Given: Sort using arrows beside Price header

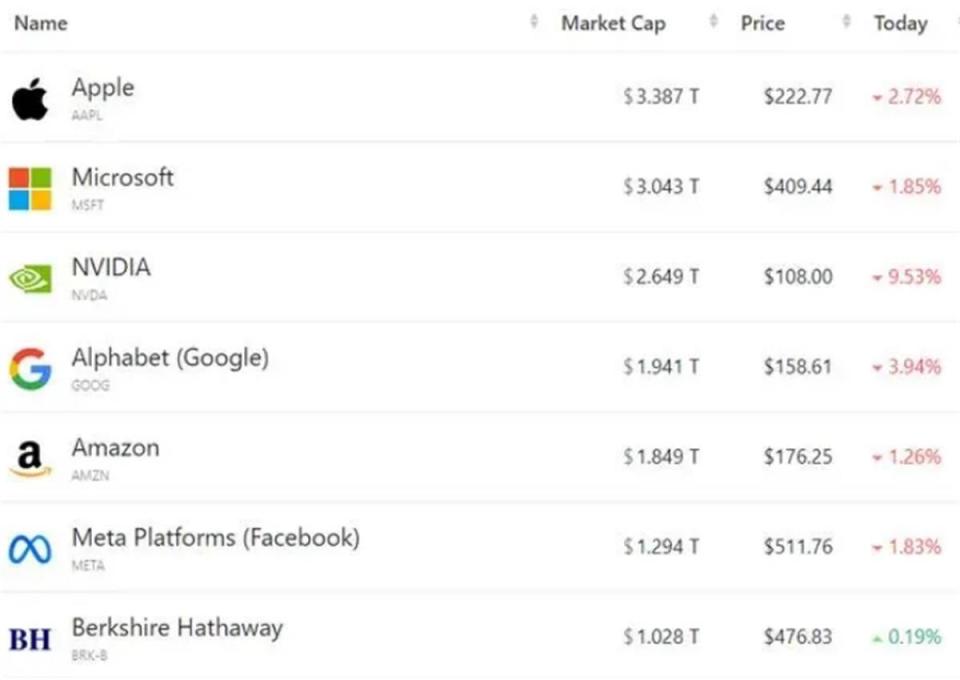Looking at the screenshot, I should click(x=847, y=22).
